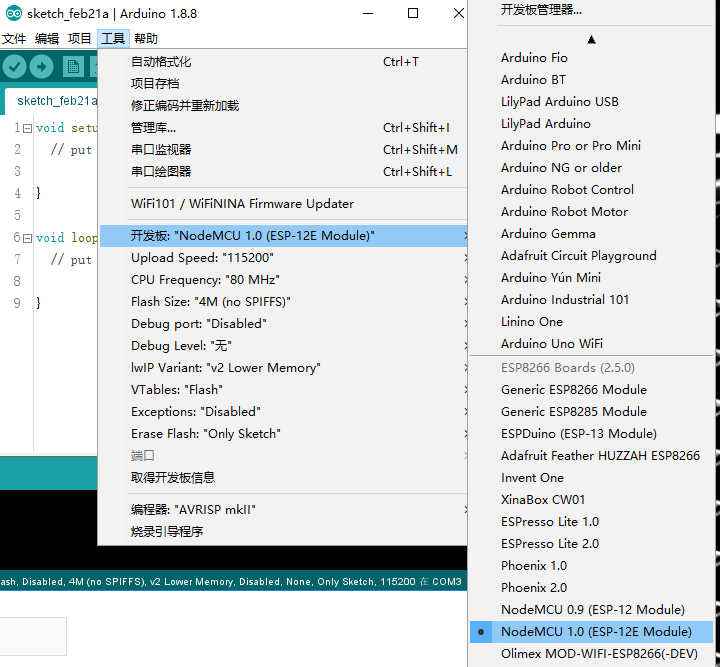Select Arduino Industrial 101 board
The width and height of the screenshot is (720, 667).
591,300
